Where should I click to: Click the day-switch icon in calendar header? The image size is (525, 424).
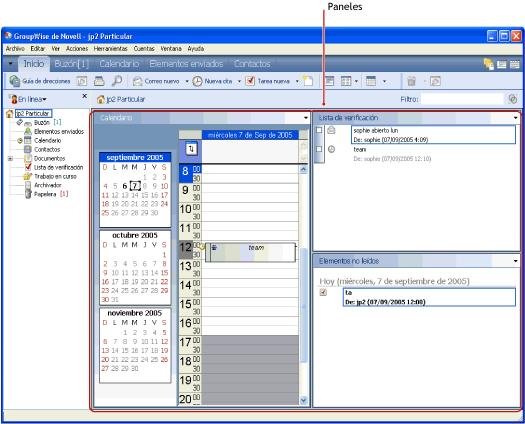(191, 149)
